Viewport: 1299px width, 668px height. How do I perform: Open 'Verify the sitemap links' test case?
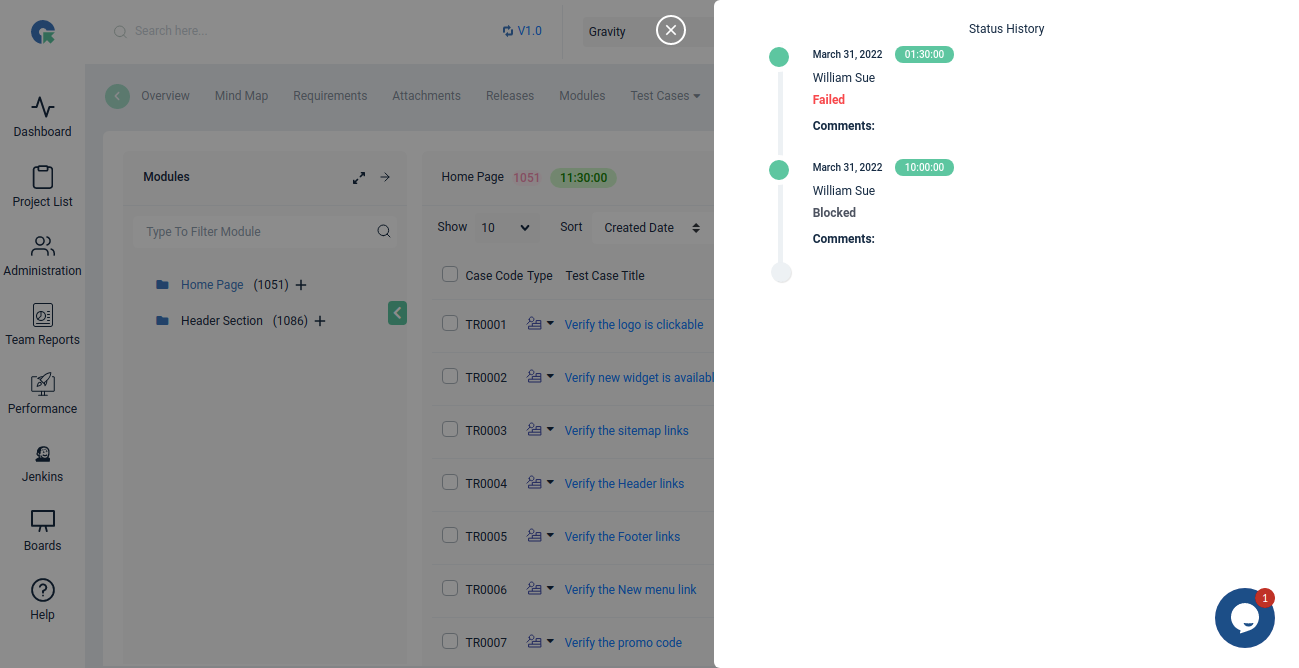626,431
